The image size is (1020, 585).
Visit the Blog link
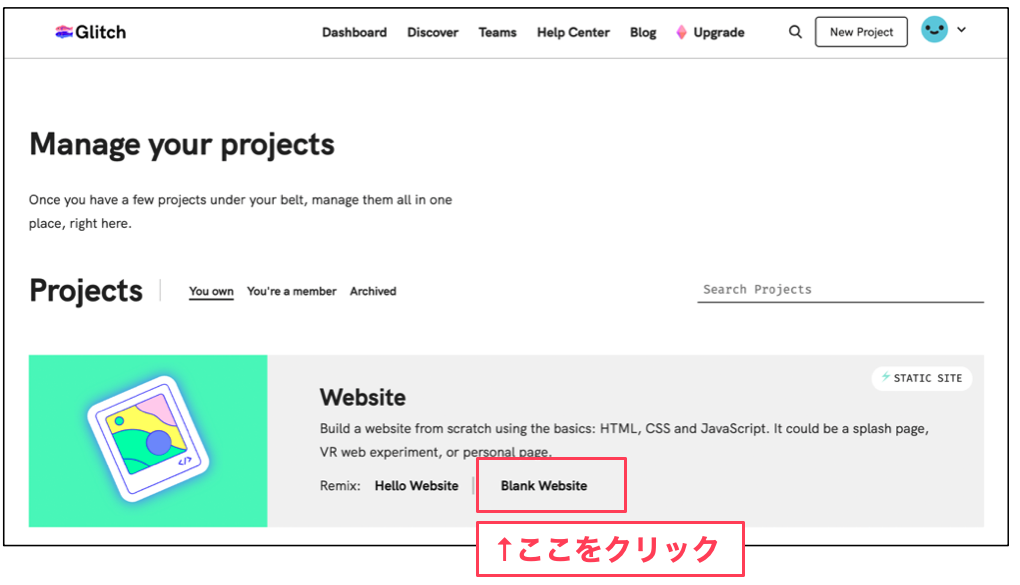click(643, 32)
